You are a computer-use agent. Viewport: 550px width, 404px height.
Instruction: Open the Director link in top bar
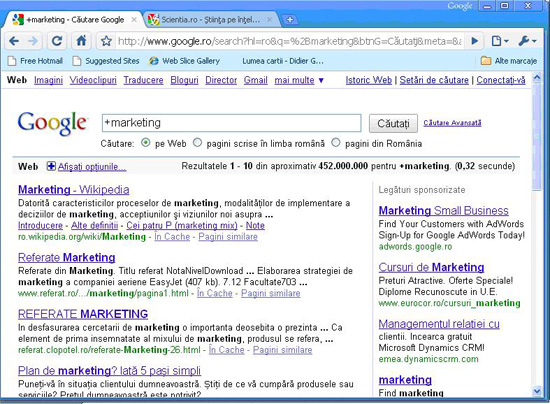pyautogui.click(x=221, y=80)
